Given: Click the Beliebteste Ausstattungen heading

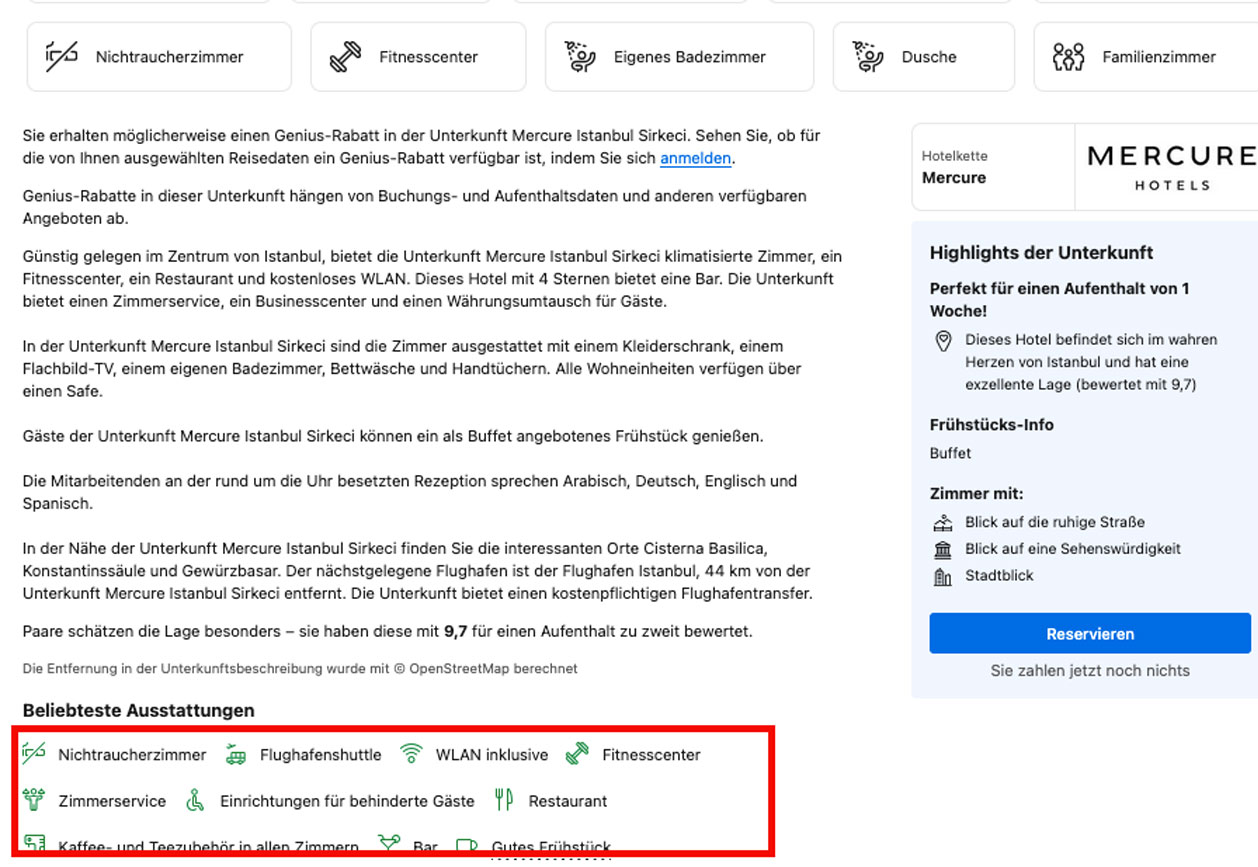Looking at the screenshot, I should click(139, 710).
